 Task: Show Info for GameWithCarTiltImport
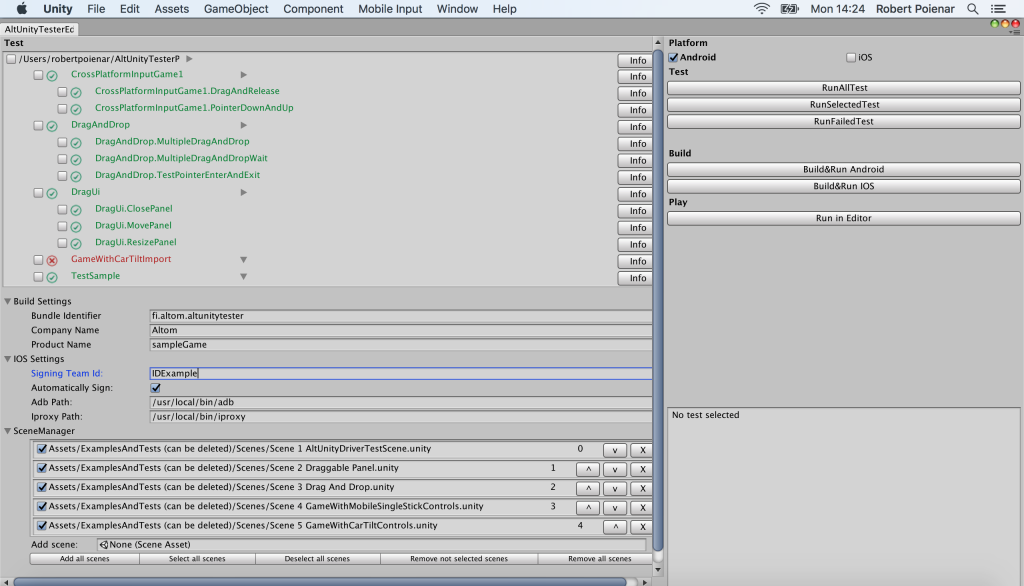pos(635,261)
